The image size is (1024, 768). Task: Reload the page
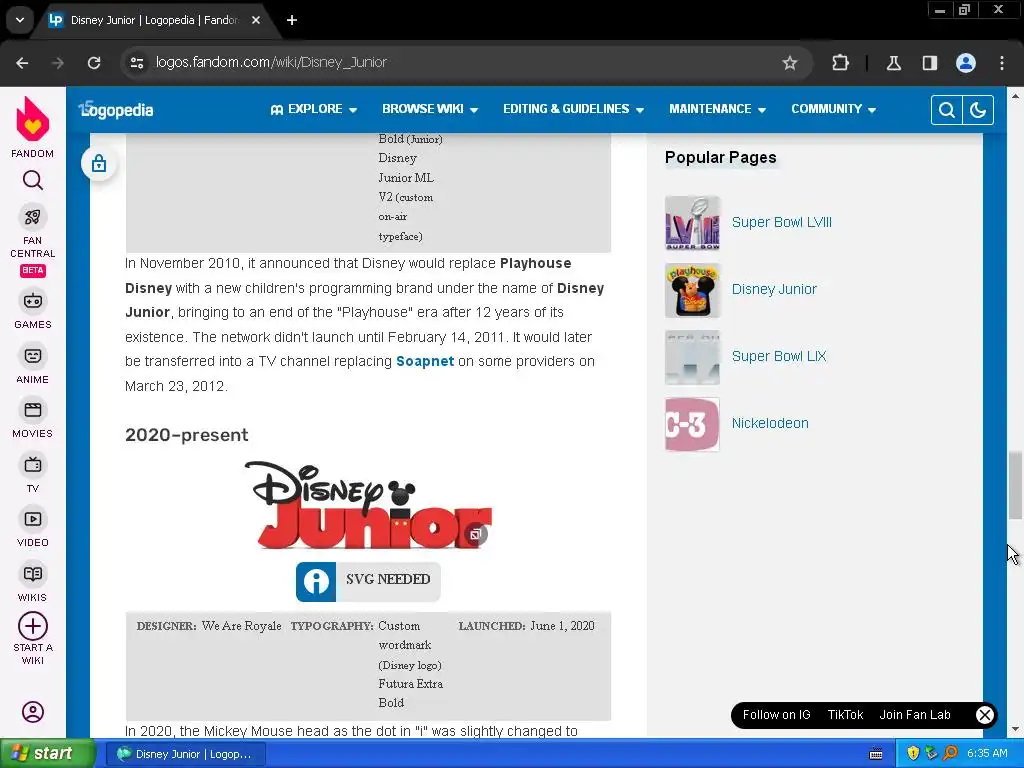tap(94, 63)
